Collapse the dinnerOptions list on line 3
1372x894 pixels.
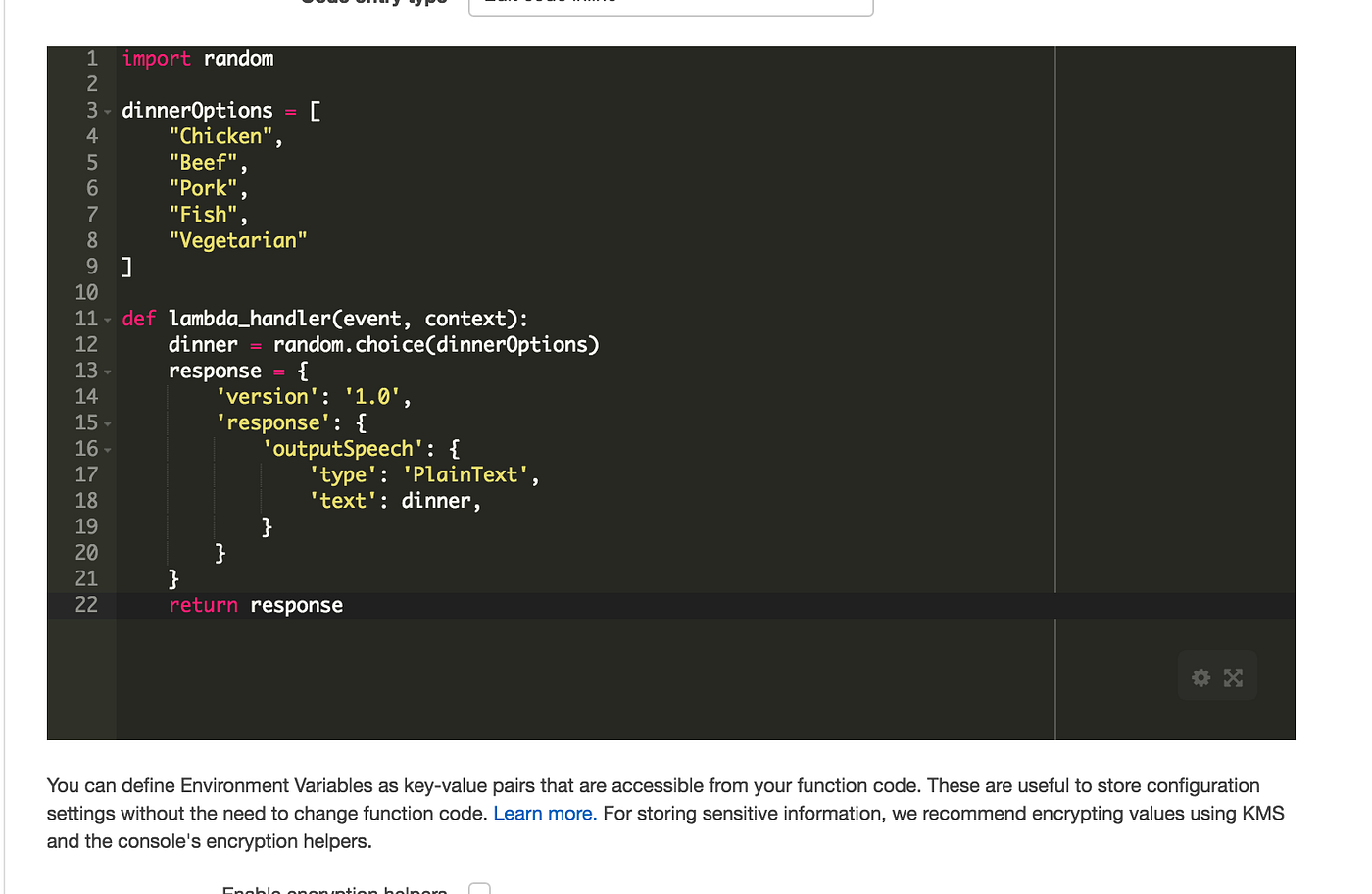[x=106, y=110]
